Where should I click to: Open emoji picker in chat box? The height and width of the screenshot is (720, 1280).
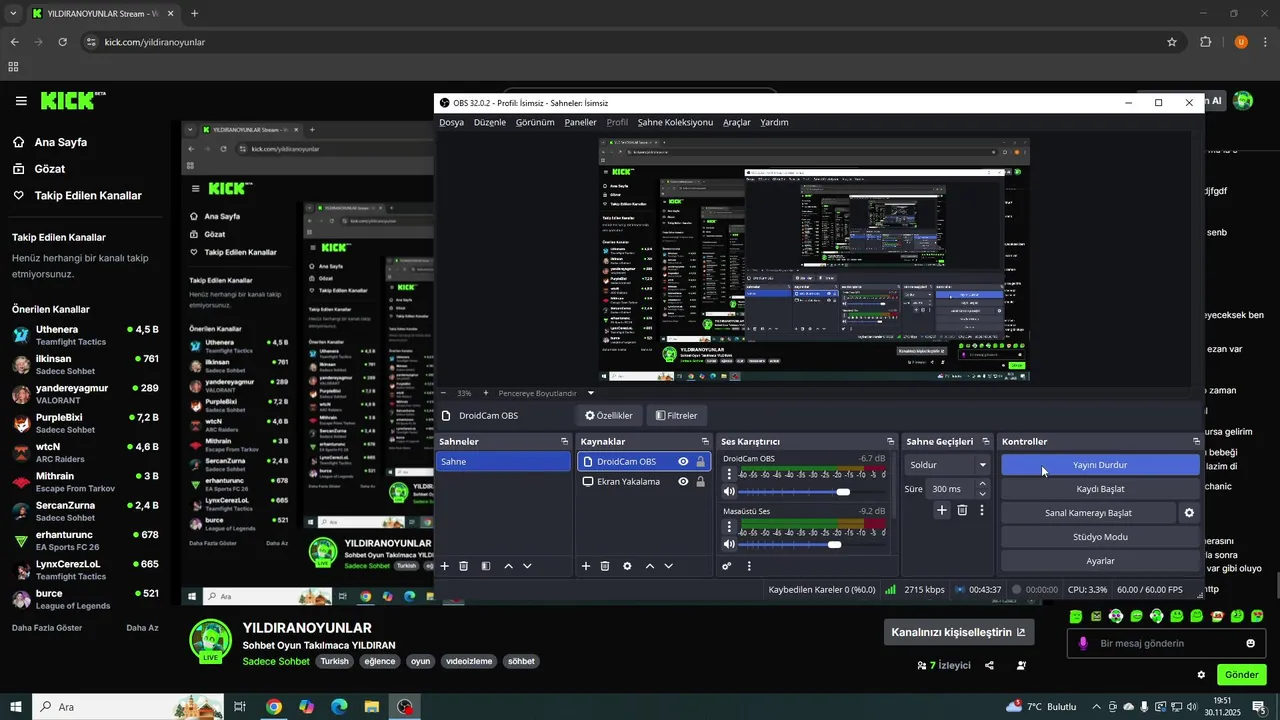(1250, 643)
